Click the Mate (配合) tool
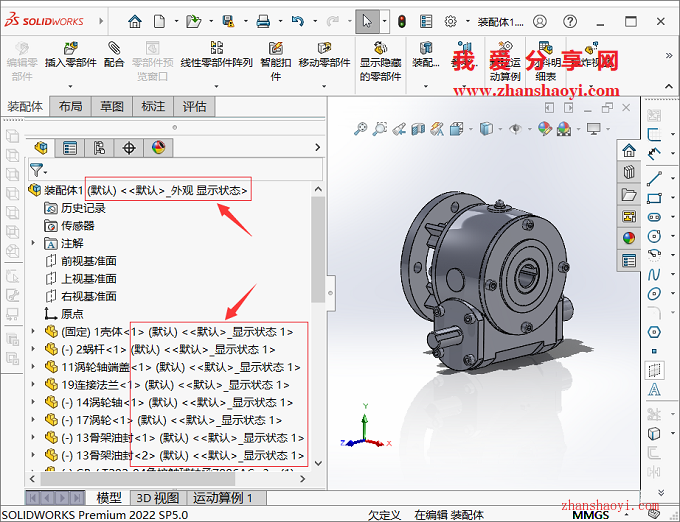The height and width of the screenshot is (522, 680). (114, 55)
